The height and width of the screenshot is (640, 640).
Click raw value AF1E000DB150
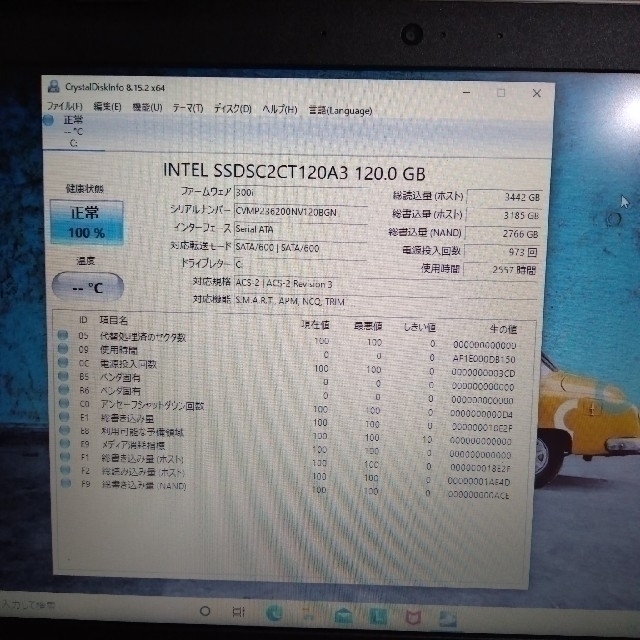tap(484, 359)
